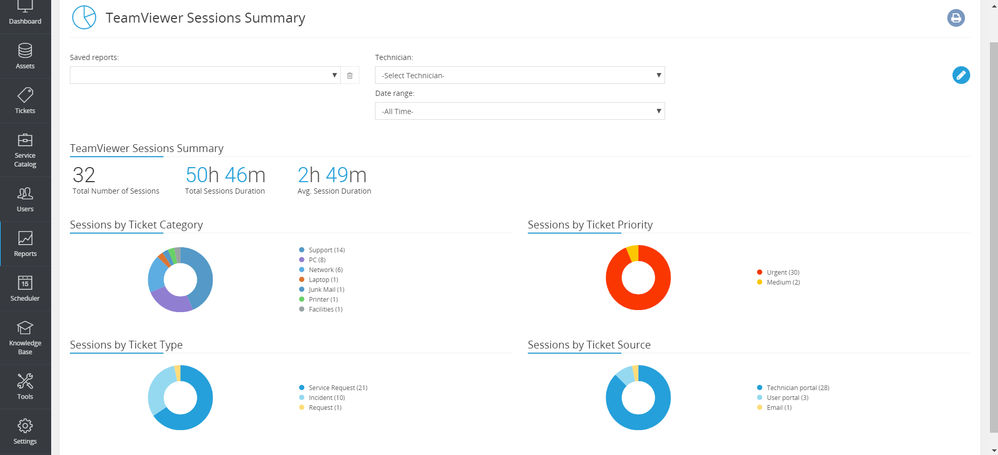Viewport: 998px width, 455px height.
Task: Click the Support (14) legend dot
Action: [x=302, y=250]
